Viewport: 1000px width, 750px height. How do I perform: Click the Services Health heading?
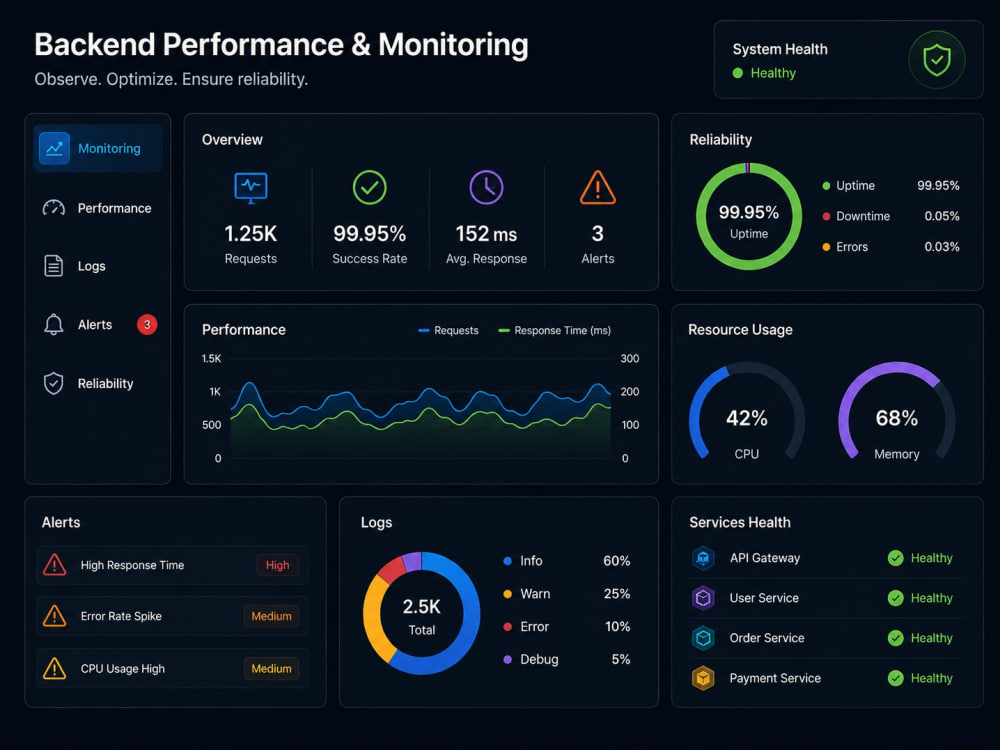point(740,522)
